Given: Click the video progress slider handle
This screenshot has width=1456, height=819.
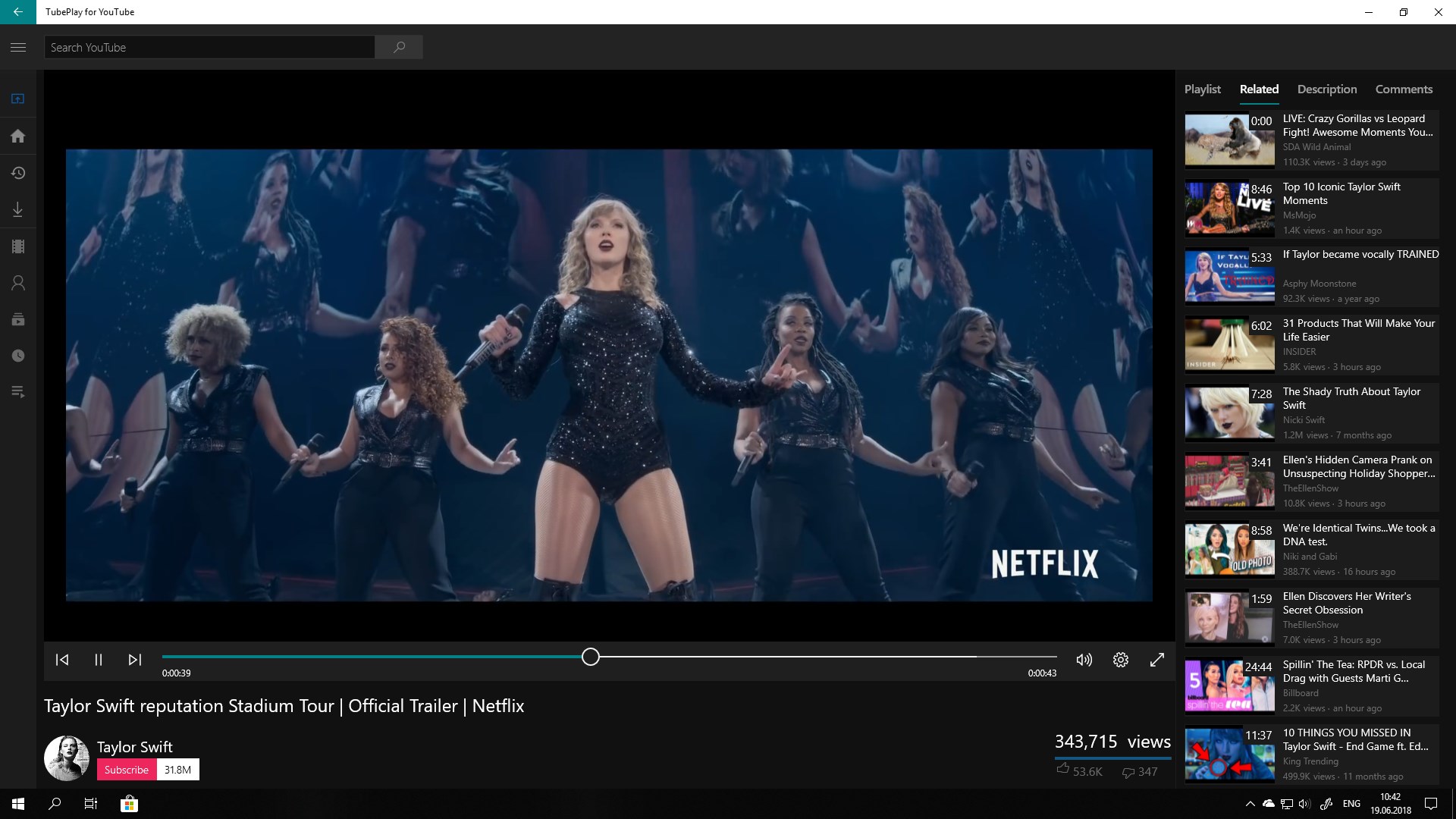Looking at the screenshot, I should [591, 657].
